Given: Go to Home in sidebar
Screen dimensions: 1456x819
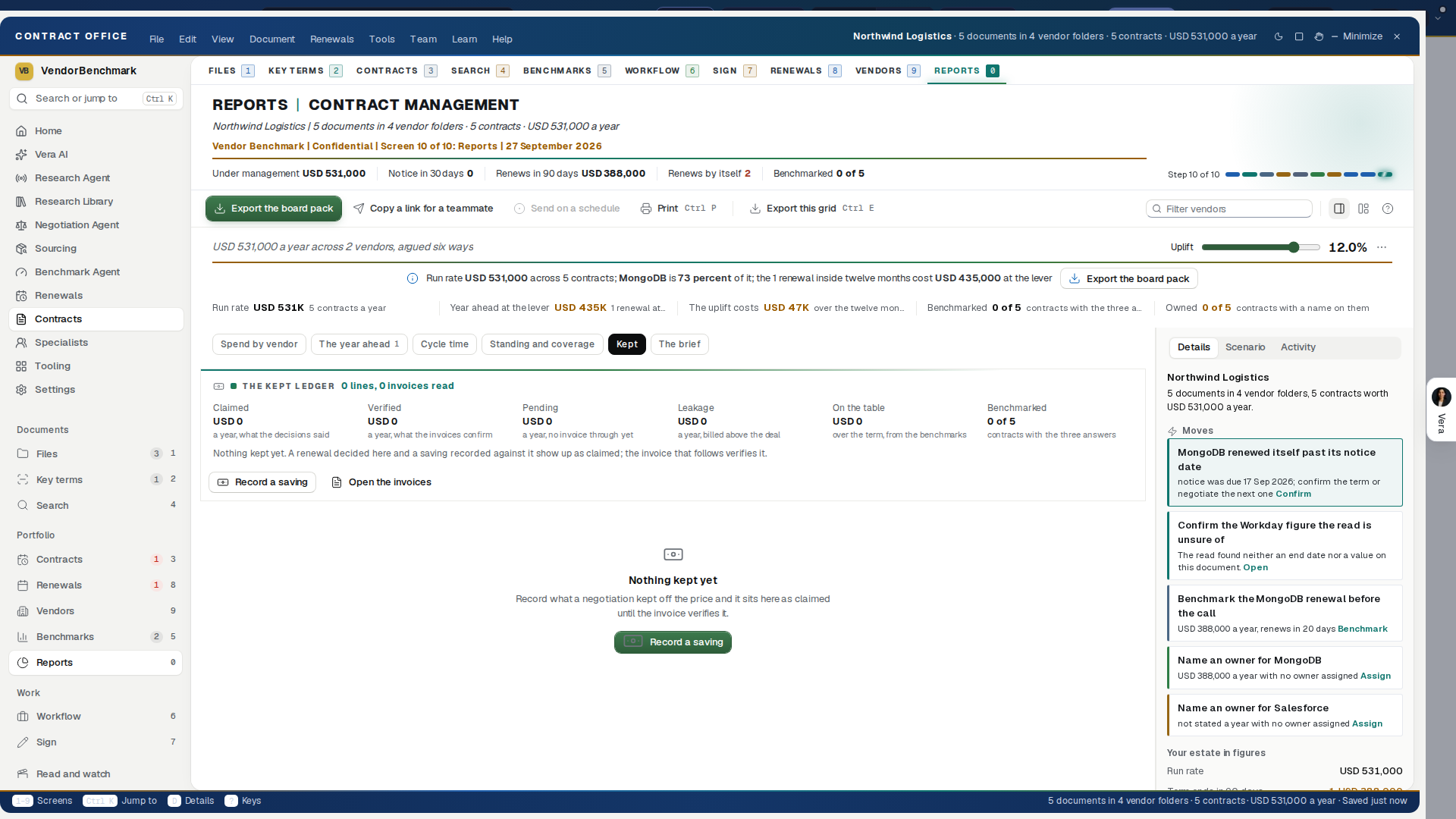Looking at the screenshot, I should point(96,131).
